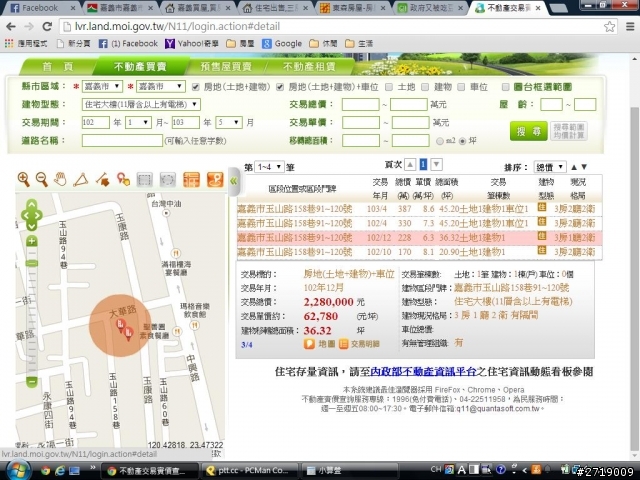
Task: Open the end month dropdown showing 5
Action: coord(229,122)
